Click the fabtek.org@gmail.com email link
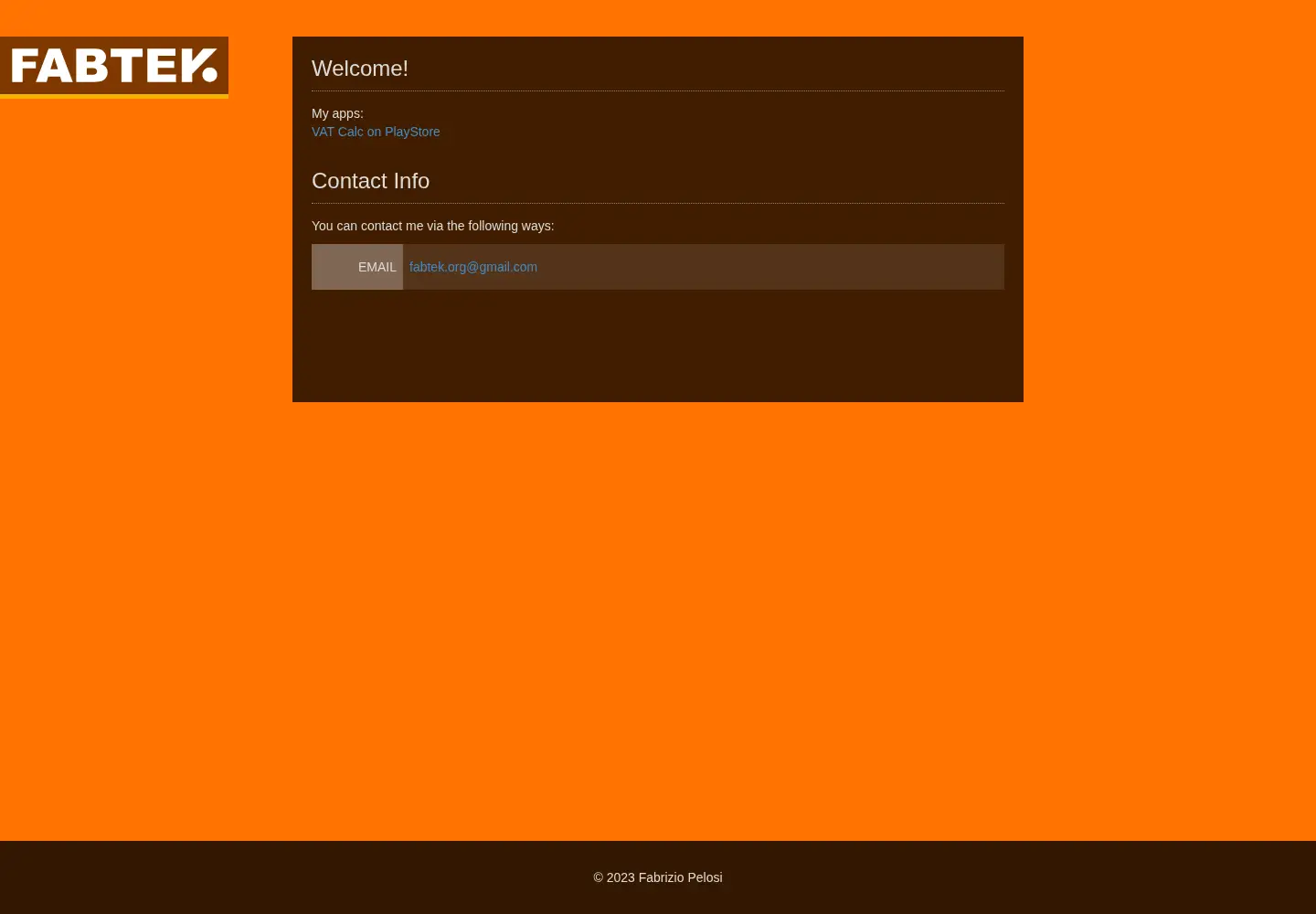1316x914 pixels. point(473,267)
